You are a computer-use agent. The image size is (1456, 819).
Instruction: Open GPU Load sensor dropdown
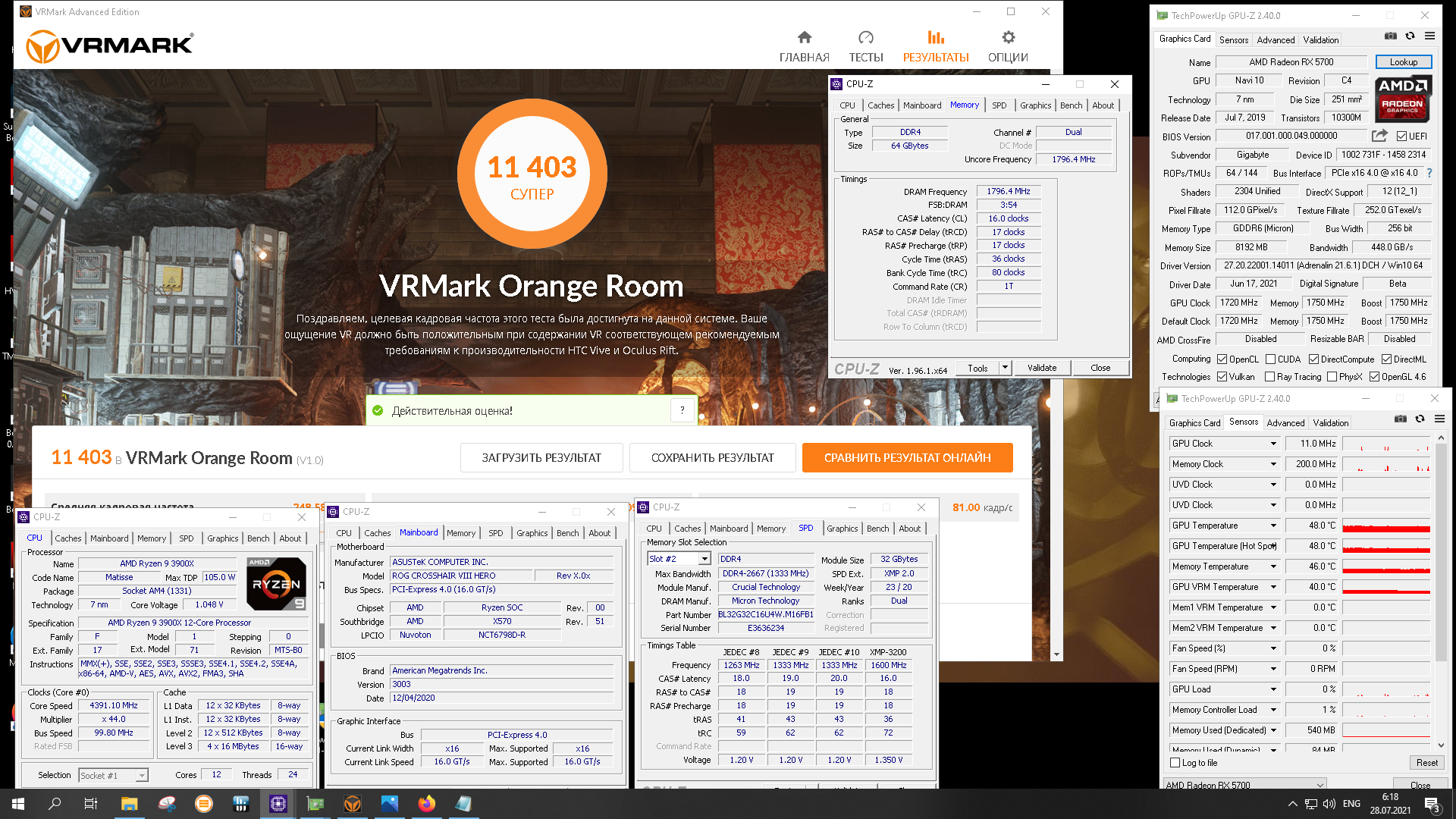point(1273,689)
